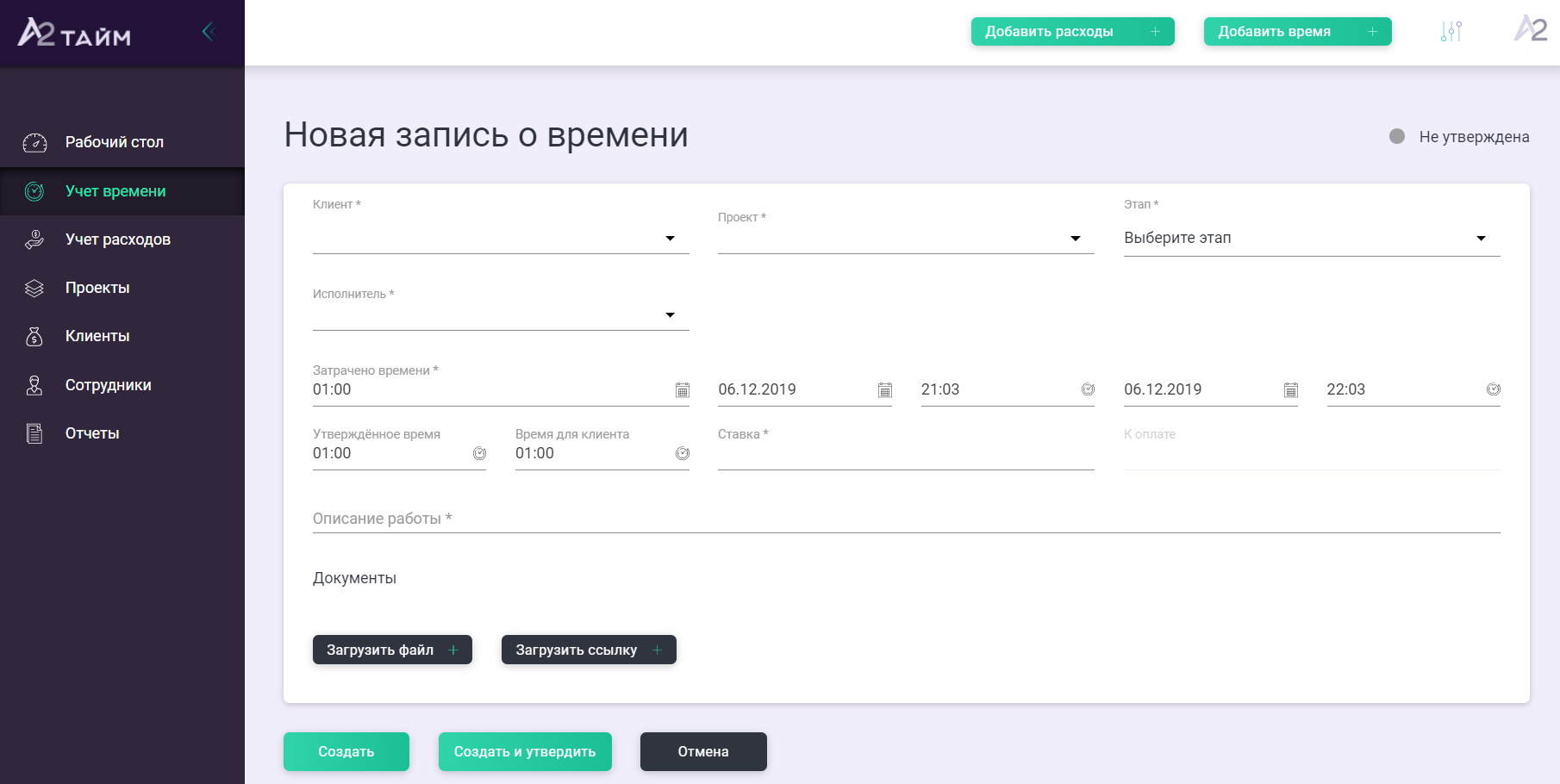This screenshot has height=784, width=1560.
Task: Expand the Проект dropdown
Action: pyautogui.click(x=1076, y=238)
